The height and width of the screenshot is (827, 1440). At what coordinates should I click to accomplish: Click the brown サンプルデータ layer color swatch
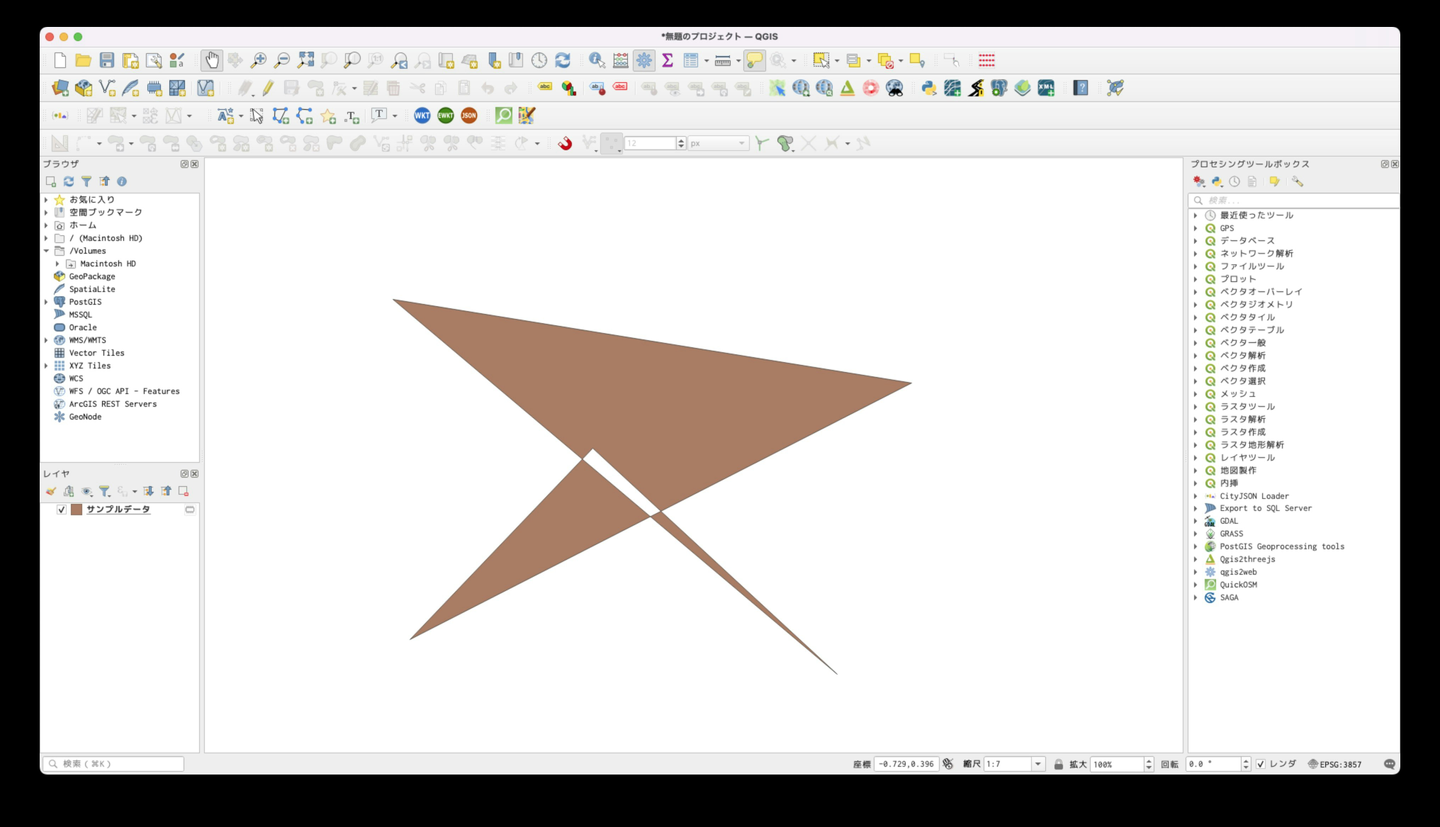76,510
